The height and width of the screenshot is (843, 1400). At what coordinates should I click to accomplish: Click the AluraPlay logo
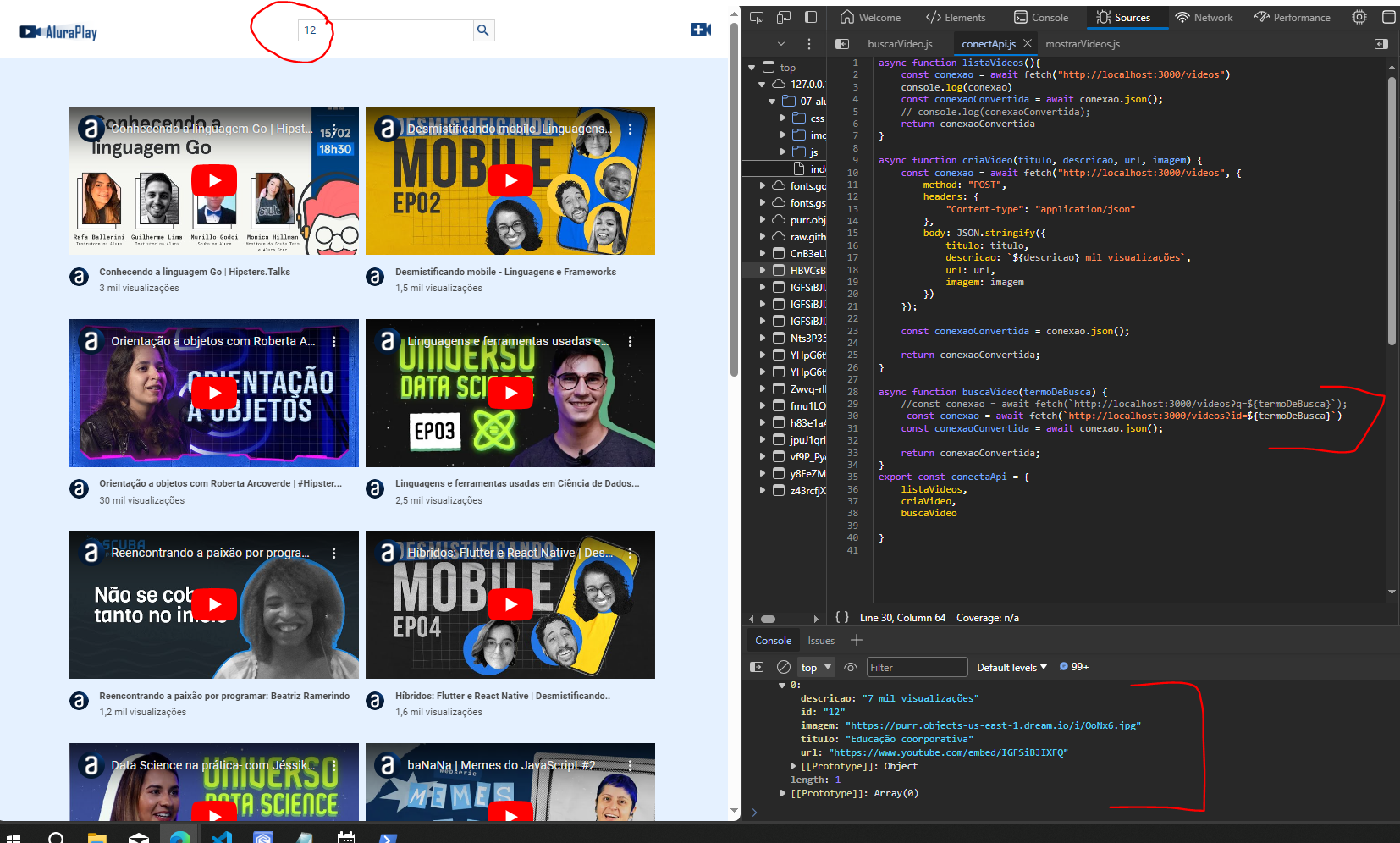tap(59, 32)
